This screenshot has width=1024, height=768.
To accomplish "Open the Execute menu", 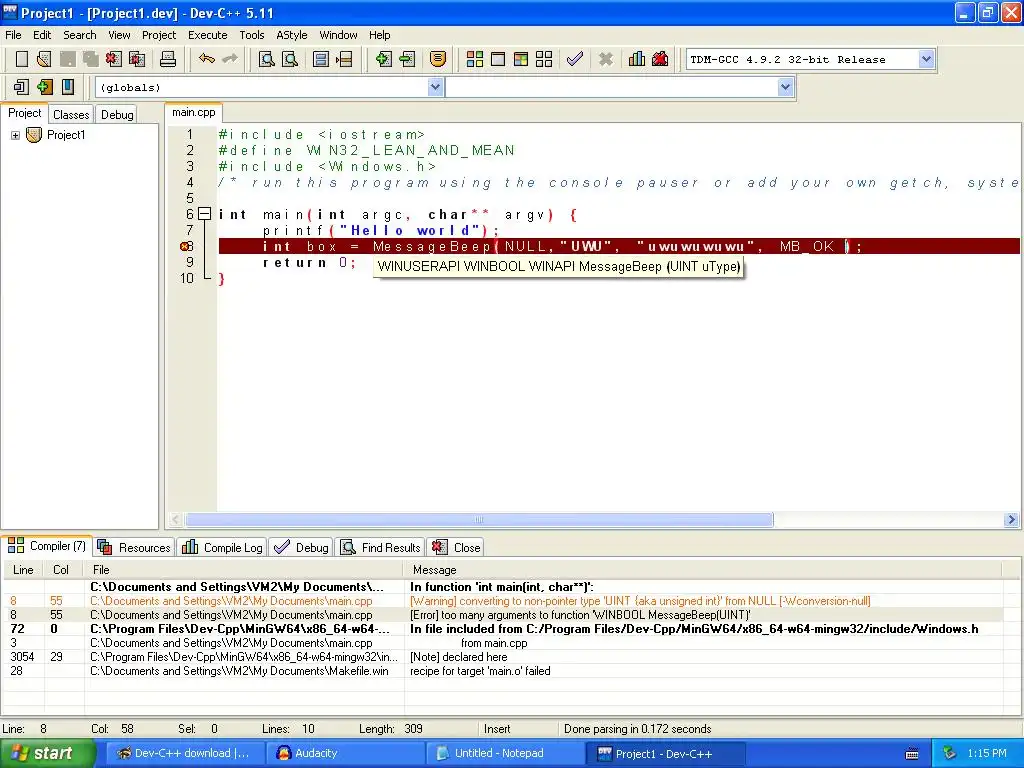I will [x=208, y=35].
